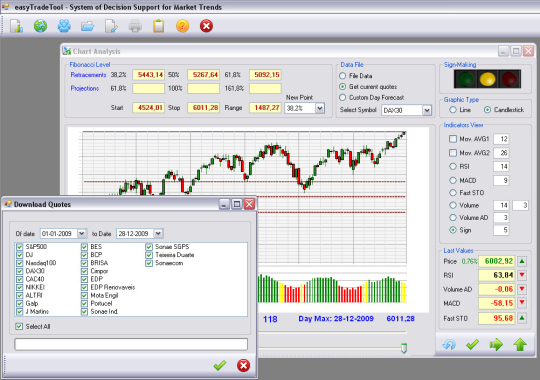Open the Of date picker dropdown
Viewport: 540px width, 380px height.
pos(82,234)
